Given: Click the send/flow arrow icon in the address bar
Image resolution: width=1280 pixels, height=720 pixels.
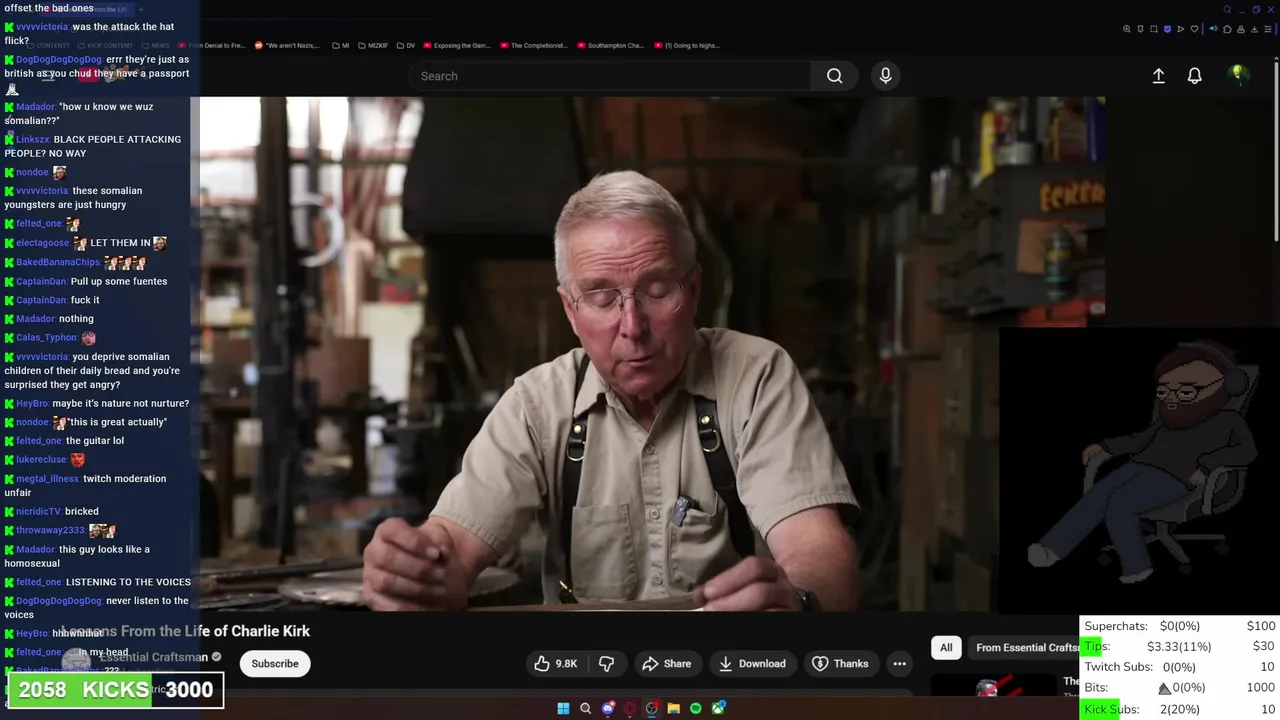Looking at the screenshot, I should [x=1180, y=29].
